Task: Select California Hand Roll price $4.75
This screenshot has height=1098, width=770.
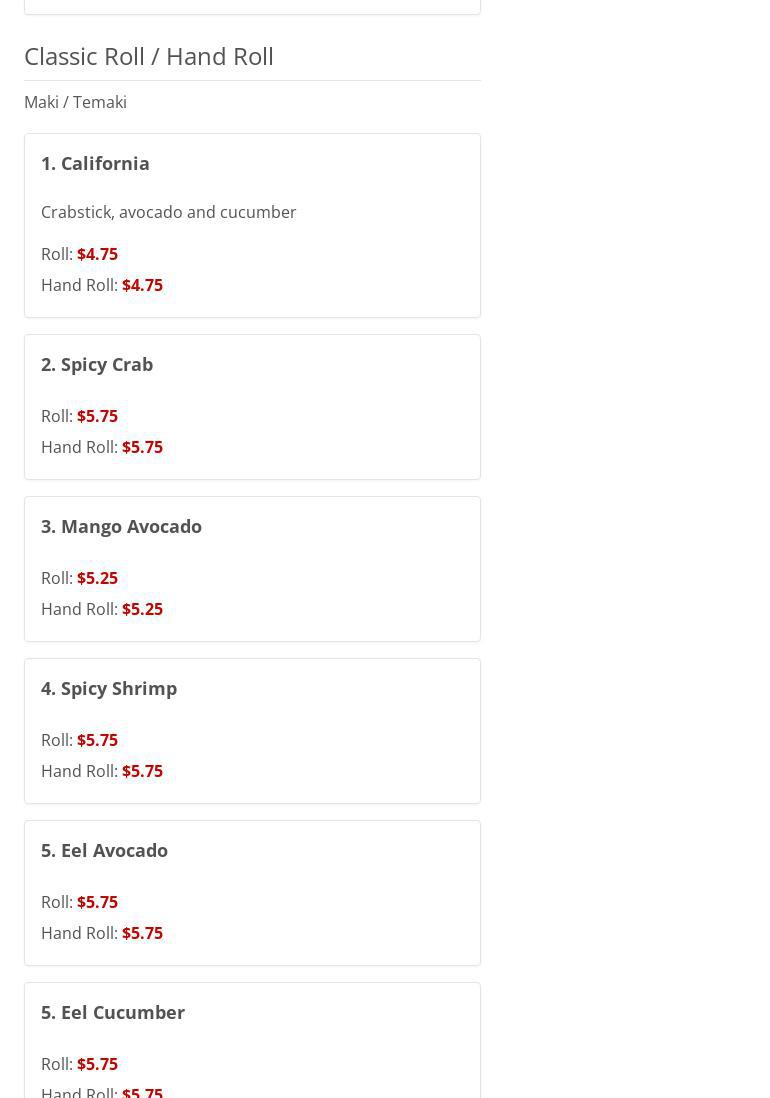Action: 142,285
